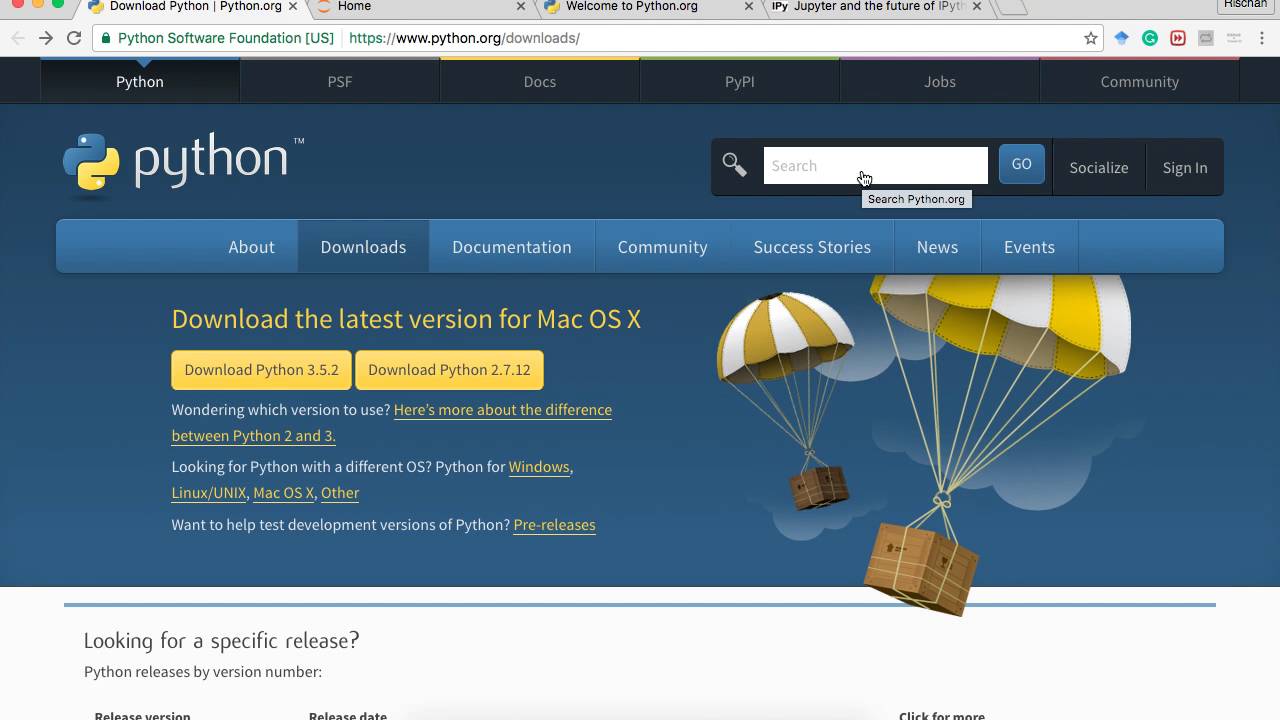Follow the Linux/UNIX link
Image resolution: width=1280 pixels, height=720 pixels.
tap(209, 493)
